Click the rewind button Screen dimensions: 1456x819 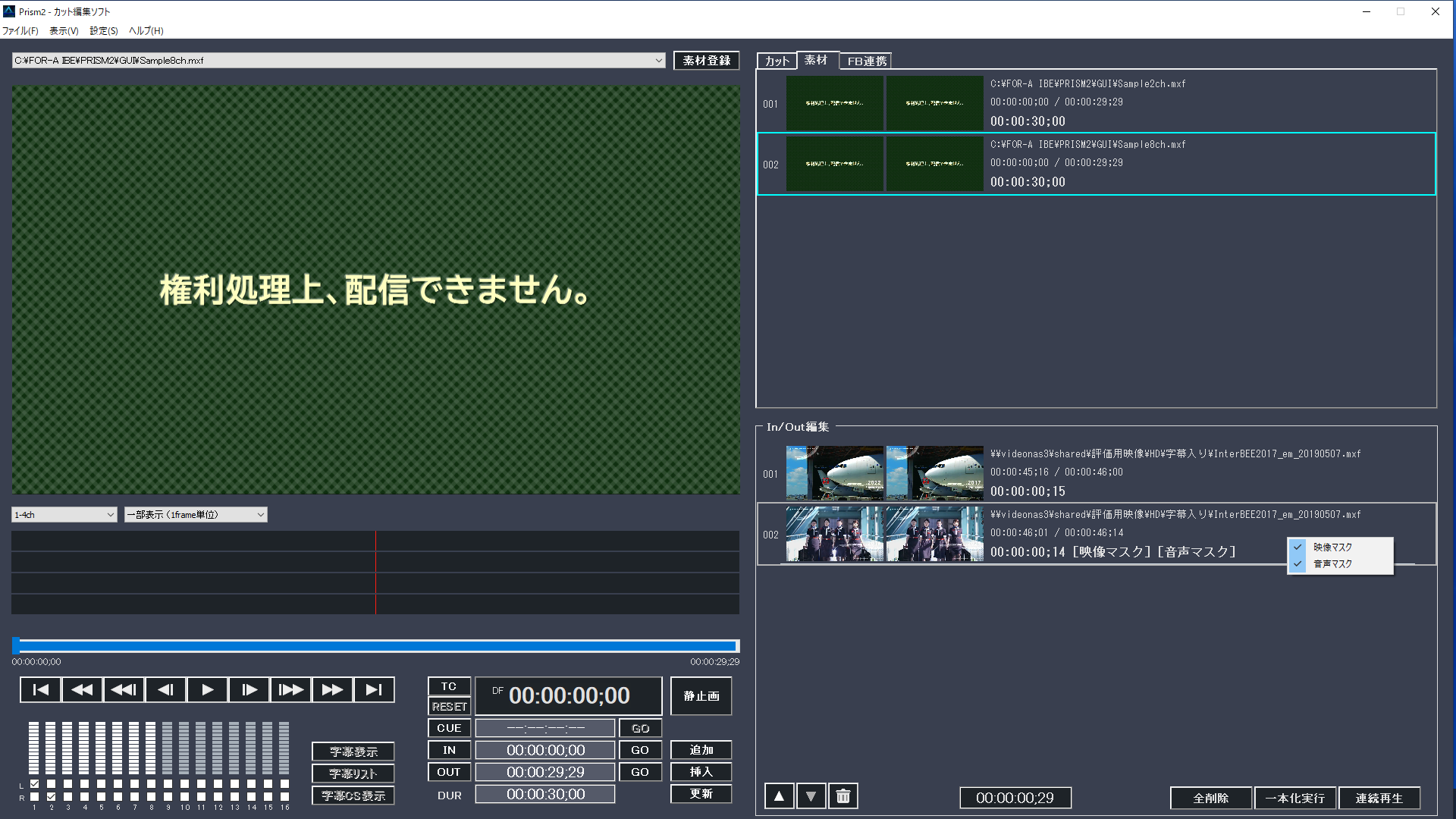(82, 690)
